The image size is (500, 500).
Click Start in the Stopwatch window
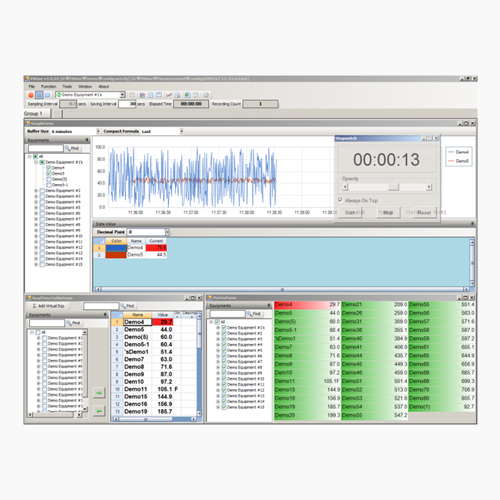350,212
